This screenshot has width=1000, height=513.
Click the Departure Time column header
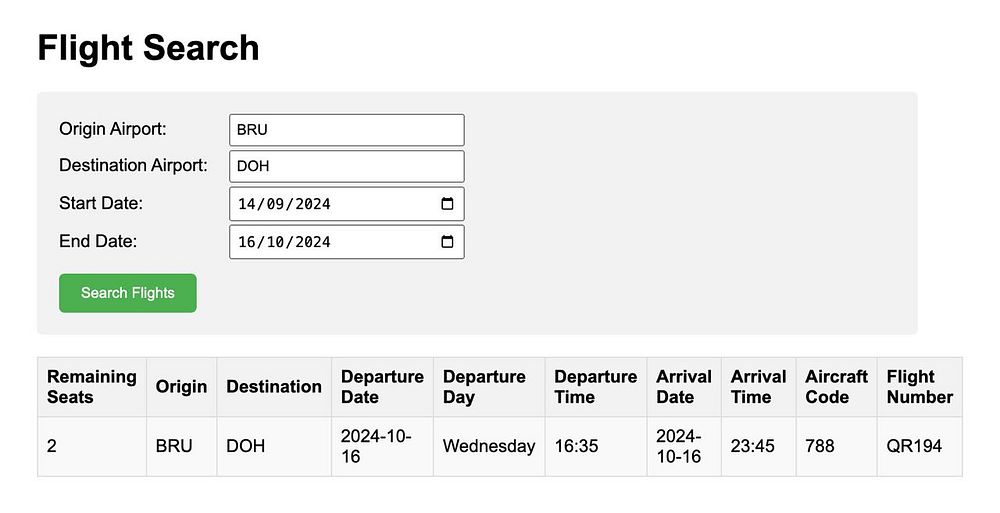coord(595,387)
